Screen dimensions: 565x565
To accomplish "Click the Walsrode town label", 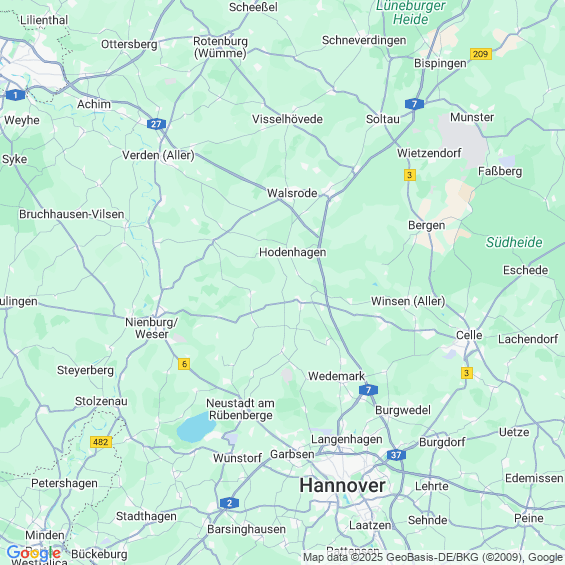I will (292, 193).
